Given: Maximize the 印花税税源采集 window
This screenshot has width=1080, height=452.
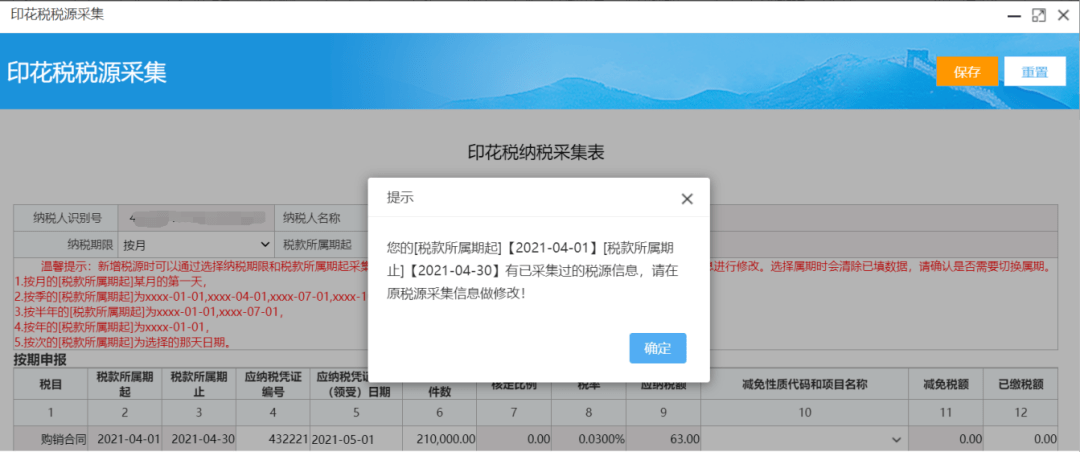Looking at the screenshot, I should (1039, 16).
